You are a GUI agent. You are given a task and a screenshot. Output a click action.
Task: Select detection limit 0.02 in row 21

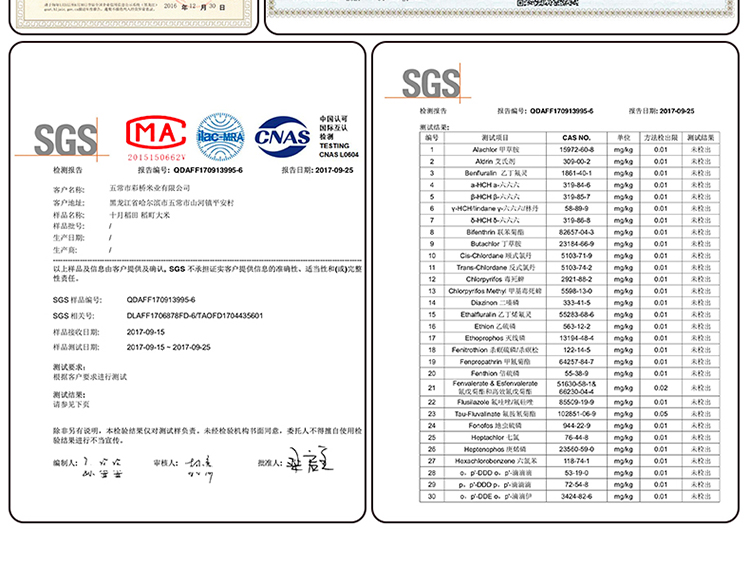661,388
